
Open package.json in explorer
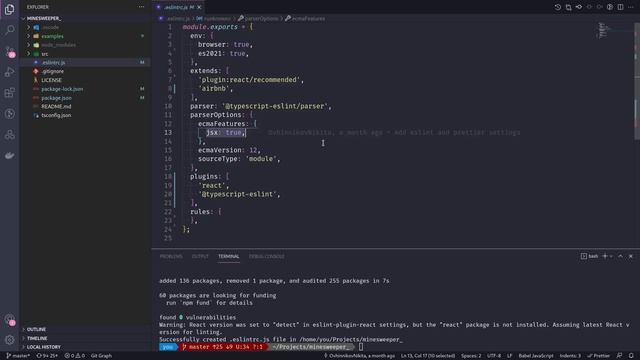pos(56,98)
